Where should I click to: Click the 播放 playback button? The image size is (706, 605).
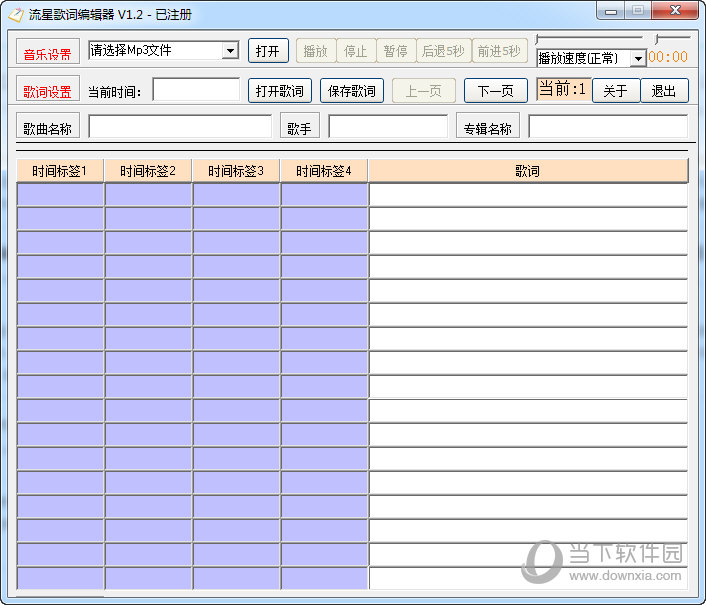316,51
